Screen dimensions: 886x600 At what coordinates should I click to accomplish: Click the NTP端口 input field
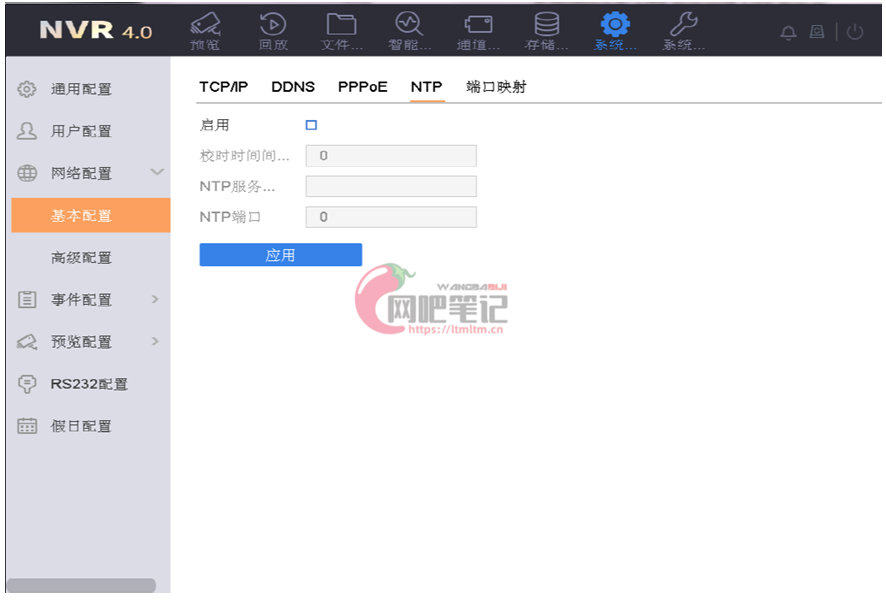coord(391,217)
